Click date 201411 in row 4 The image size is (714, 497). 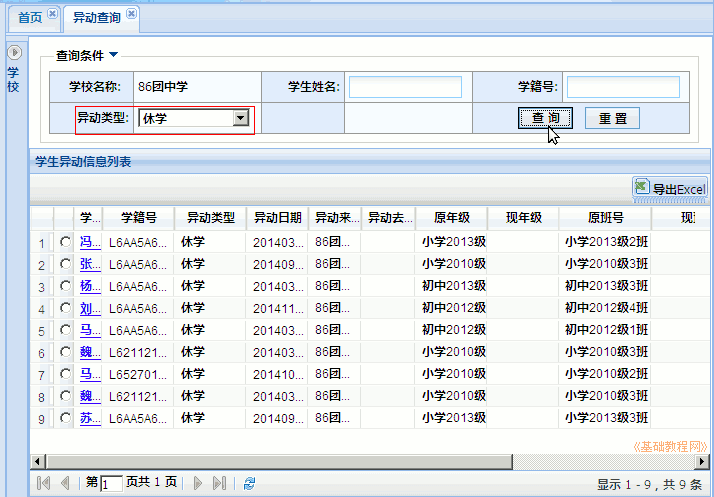(x=278, y=308)
